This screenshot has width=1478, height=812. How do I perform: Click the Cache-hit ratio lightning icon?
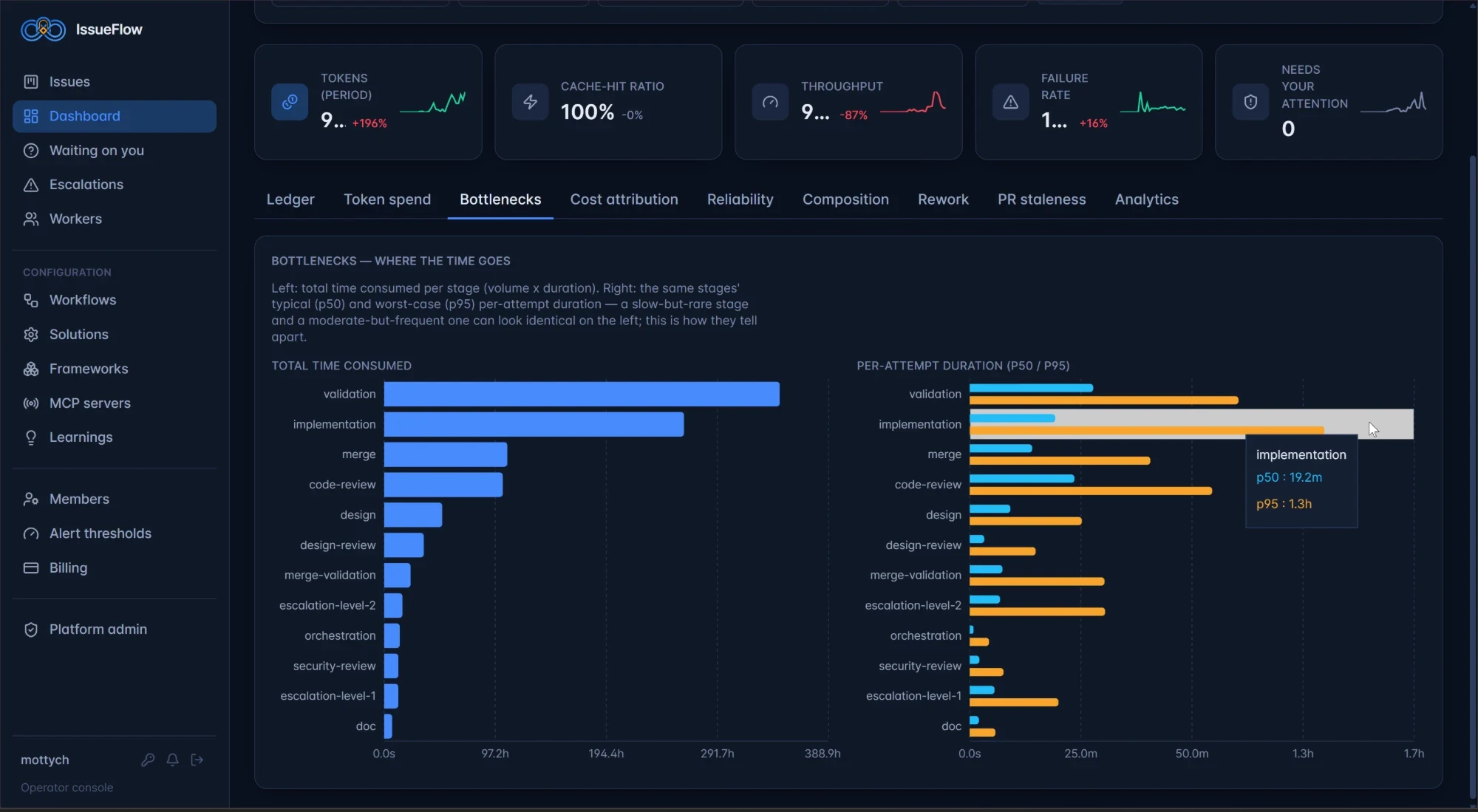click(x=531, y=102)
